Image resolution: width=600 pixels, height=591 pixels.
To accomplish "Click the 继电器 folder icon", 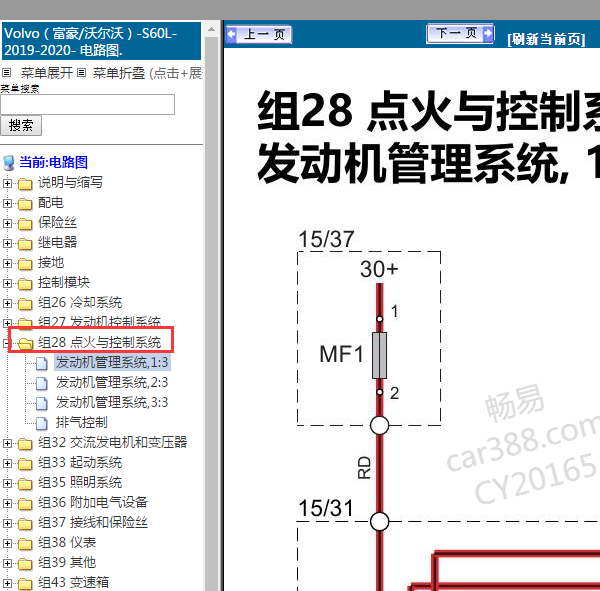I will tap(25, 244).
